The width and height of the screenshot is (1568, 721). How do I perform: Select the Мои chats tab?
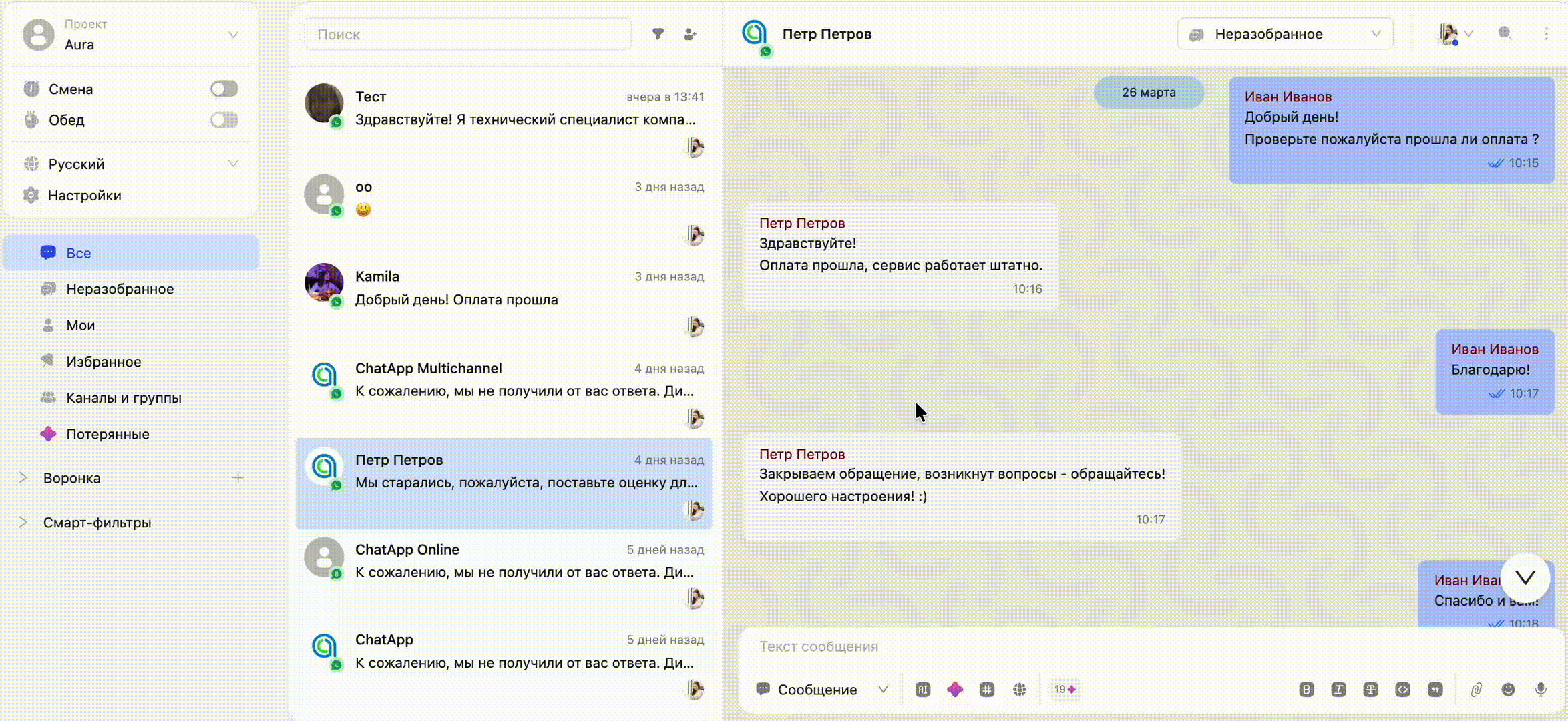(x=80, y=326)
